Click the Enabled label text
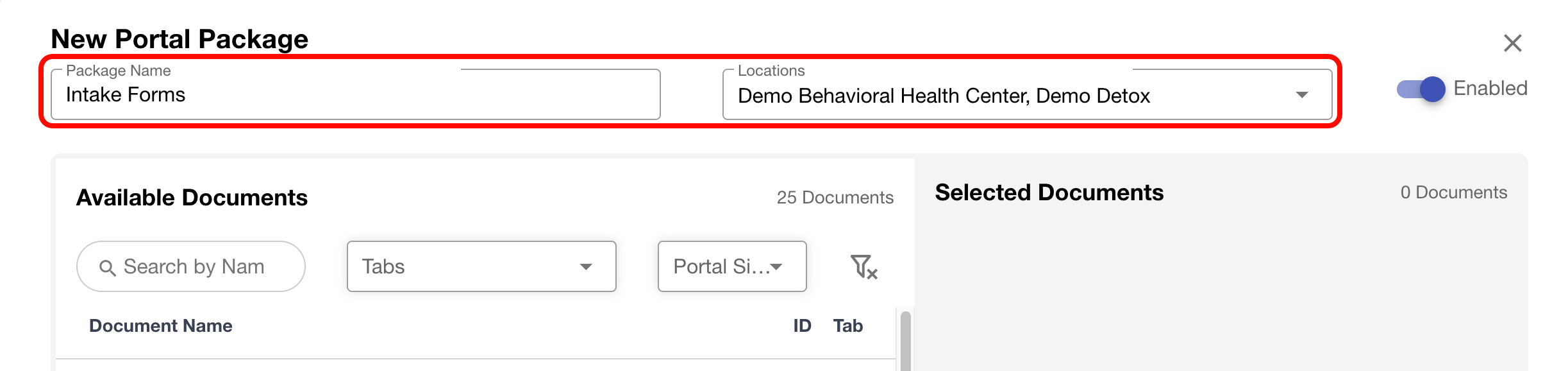The height and width of the screenshot is (371, 1568). point(1490,88)
